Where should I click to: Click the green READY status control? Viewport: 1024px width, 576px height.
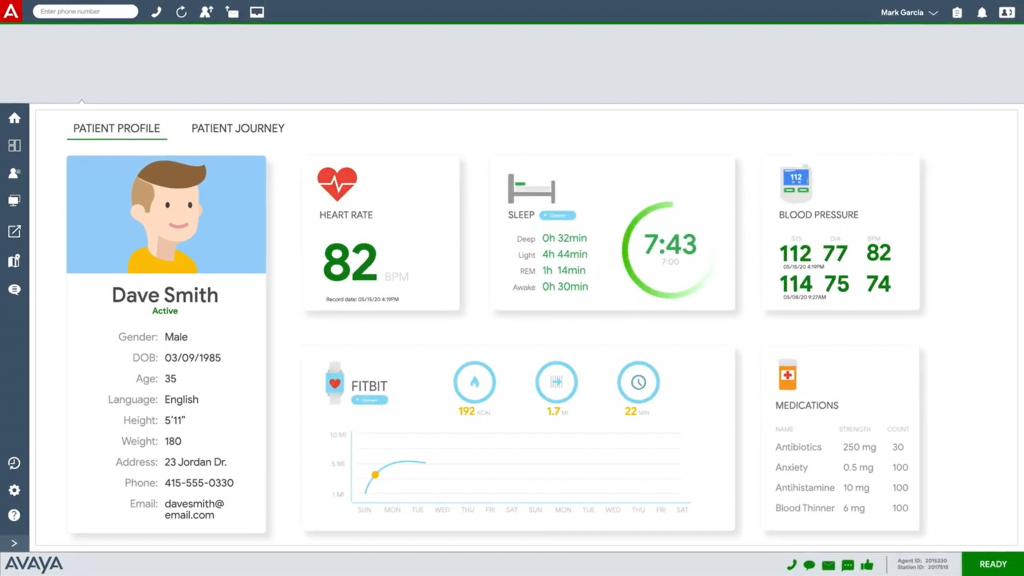point(992,563)
